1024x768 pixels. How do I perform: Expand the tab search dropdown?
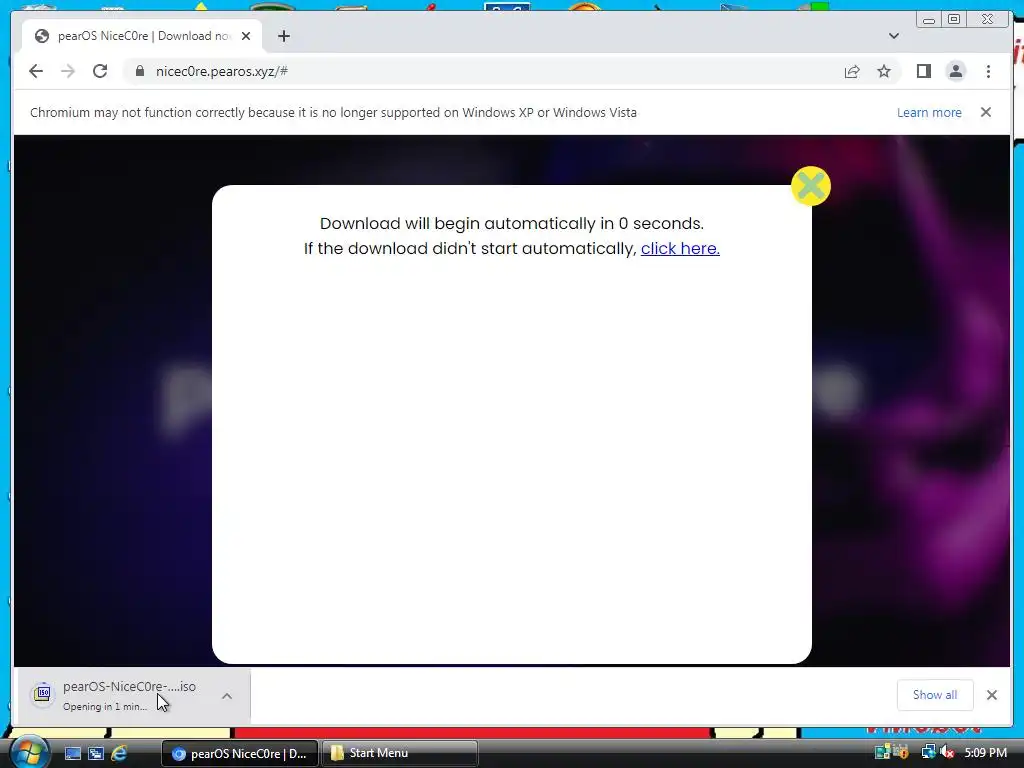(893, 36)
